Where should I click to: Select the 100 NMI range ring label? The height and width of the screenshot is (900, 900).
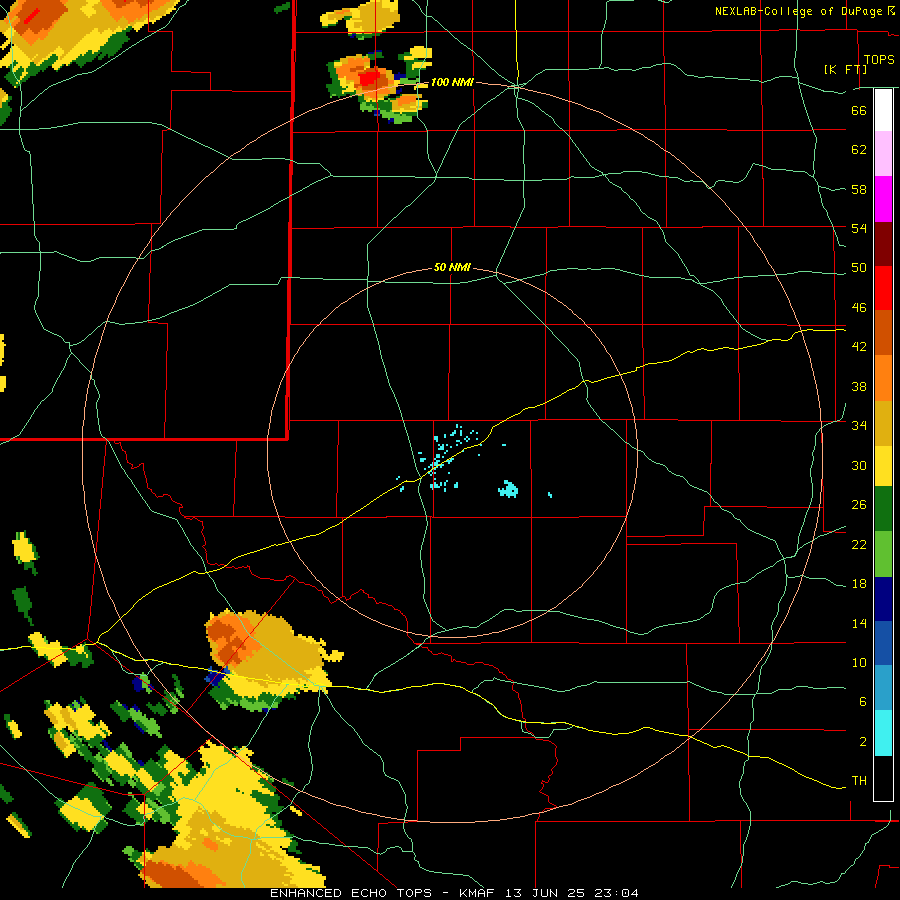click(452, 83)
